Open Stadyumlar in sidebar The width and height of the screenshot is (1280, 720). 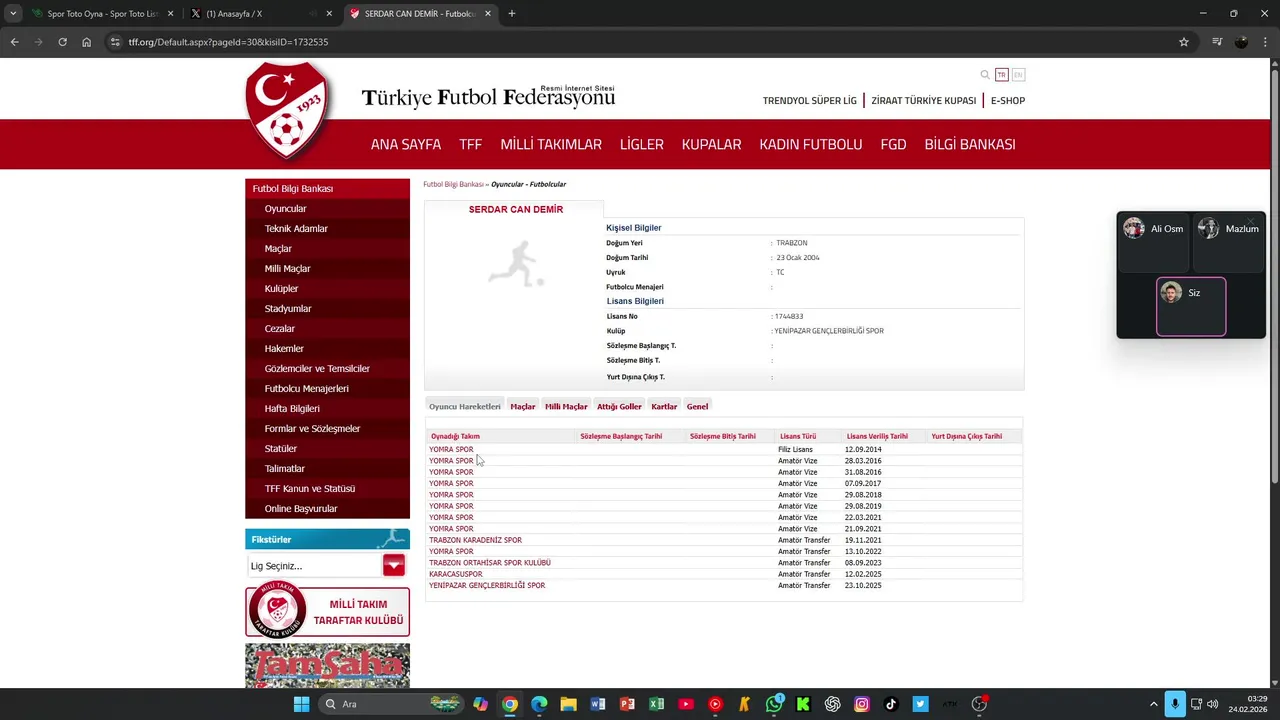(x=288, y=309)
